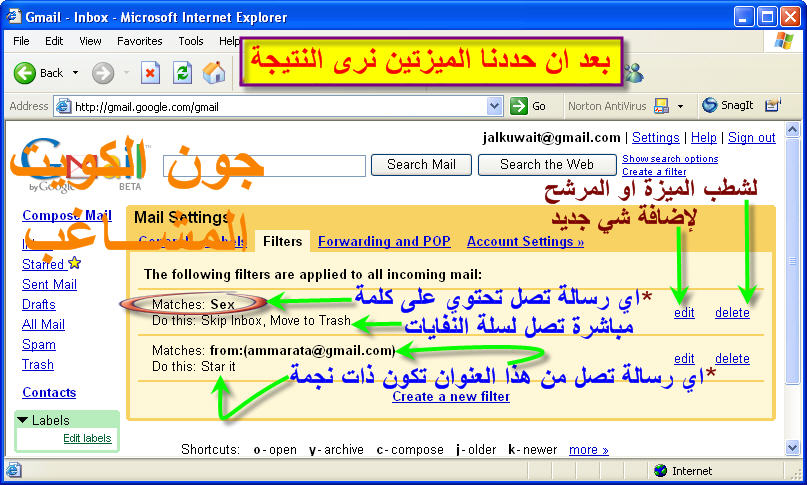807x485 pixels.
Task: Edit the Sex word filter
Action: point(684,313)
